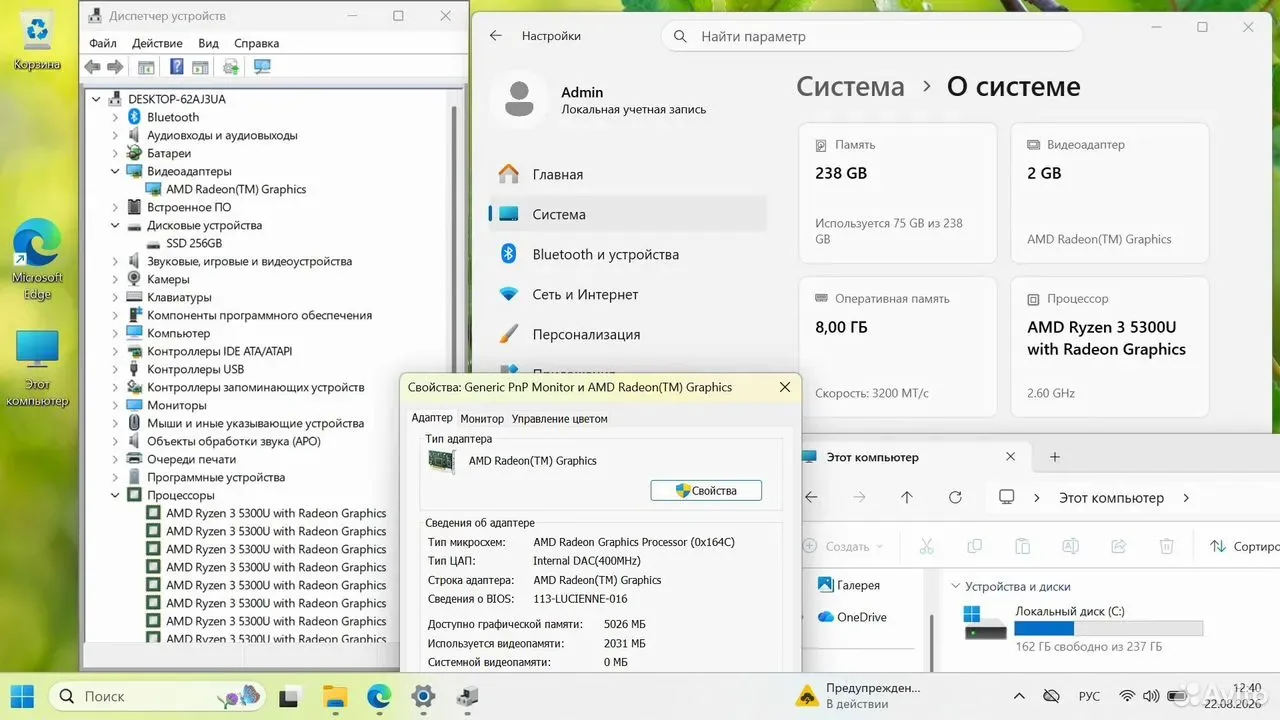Select 'AMD Radeon(TM) Graphics' under Видеоадаптеры
Viewport: 1280px width, 720px height.
click(236, 189)
